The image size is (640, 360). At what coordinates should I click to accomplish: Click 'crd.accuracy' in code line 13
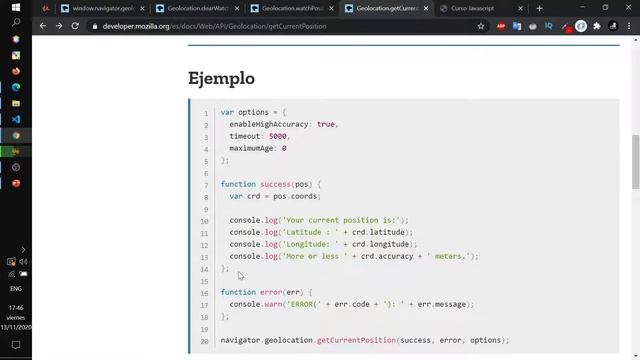tap(387, 256)
